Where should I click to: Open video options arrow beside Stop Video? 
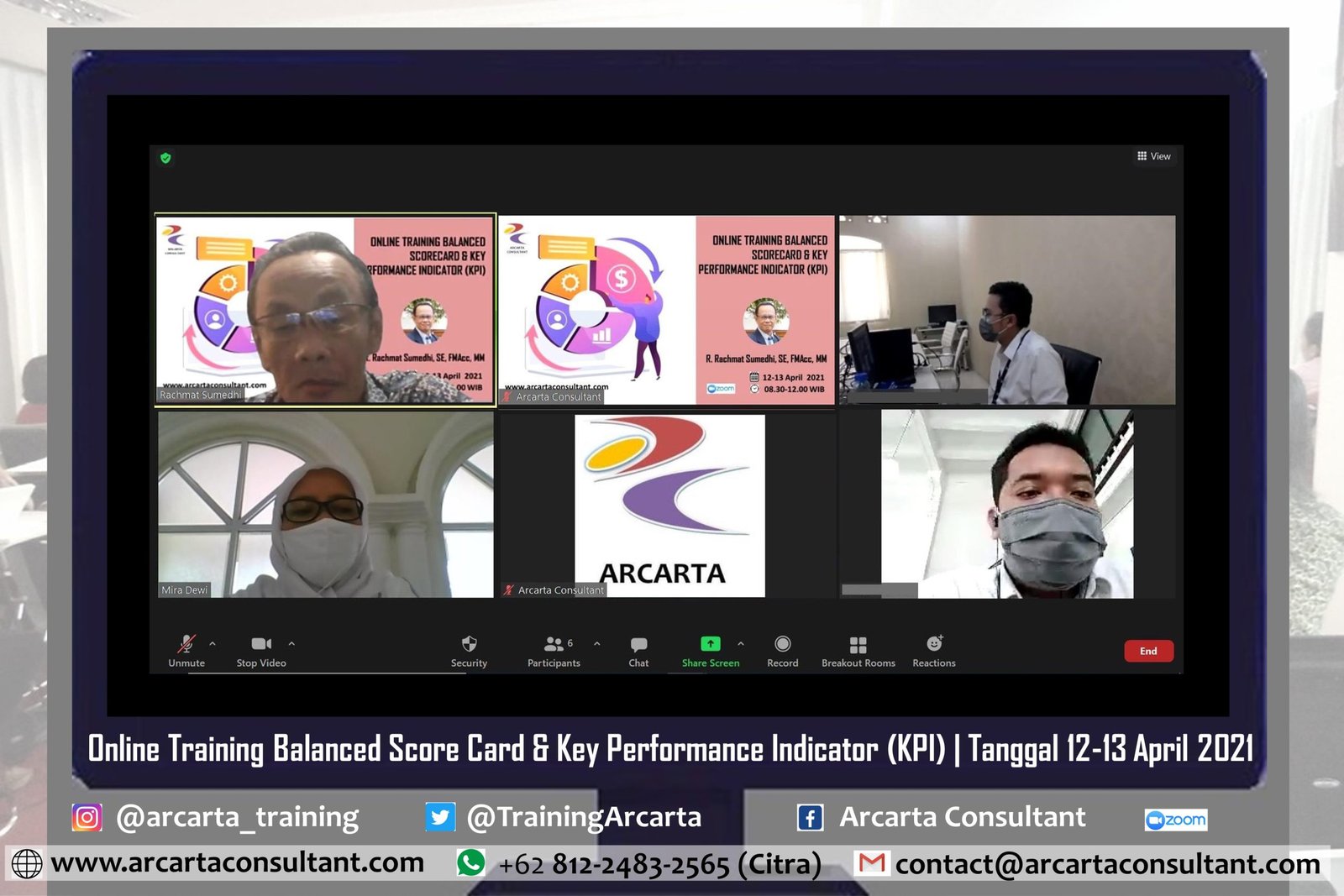tap(291, 644)
